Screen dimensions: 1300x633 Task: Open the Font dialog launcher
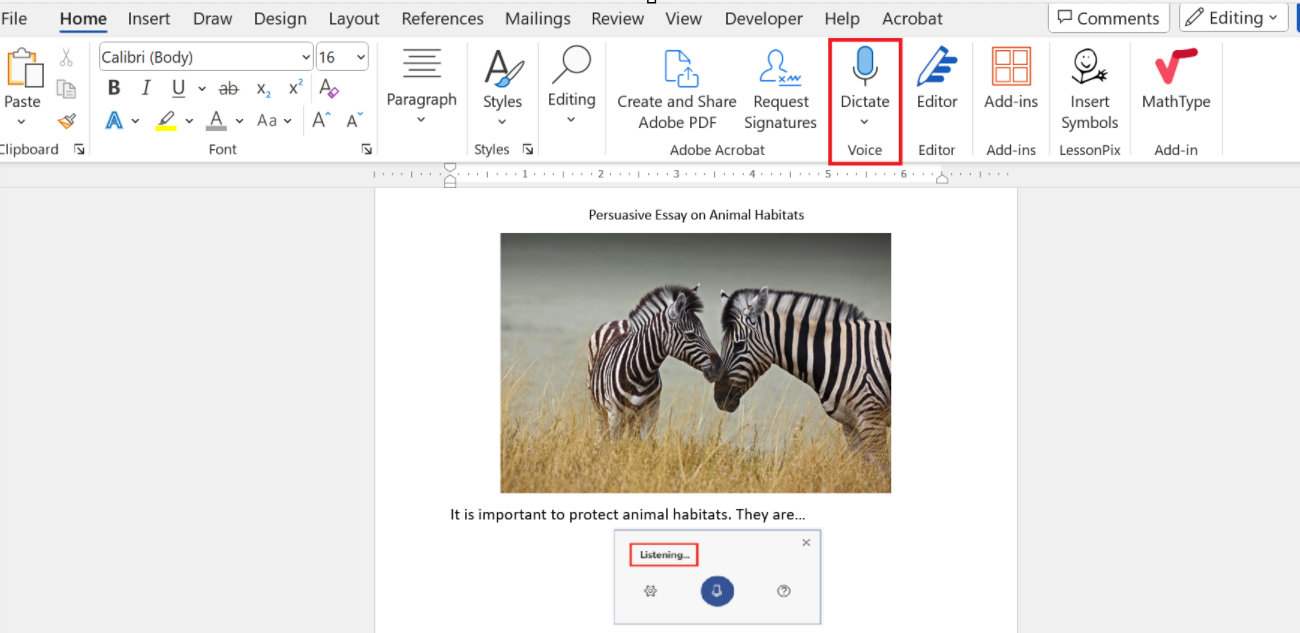point(367,149)
